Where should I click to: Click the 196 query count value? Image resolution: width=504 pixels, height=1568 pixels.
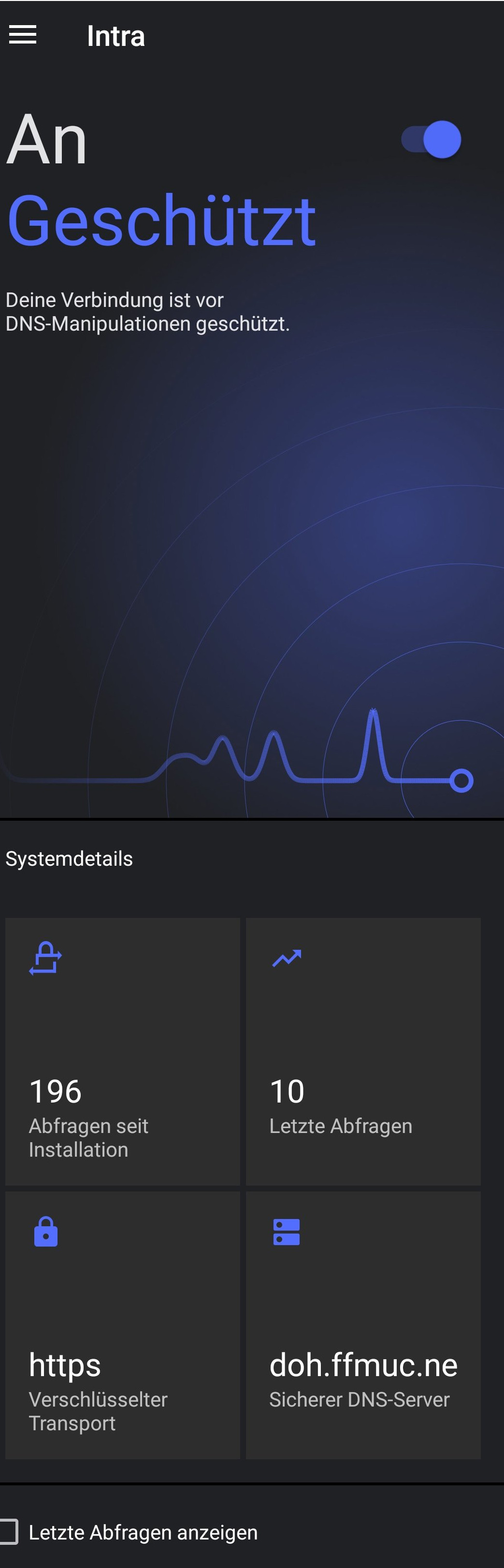[x=56, y=1091]
